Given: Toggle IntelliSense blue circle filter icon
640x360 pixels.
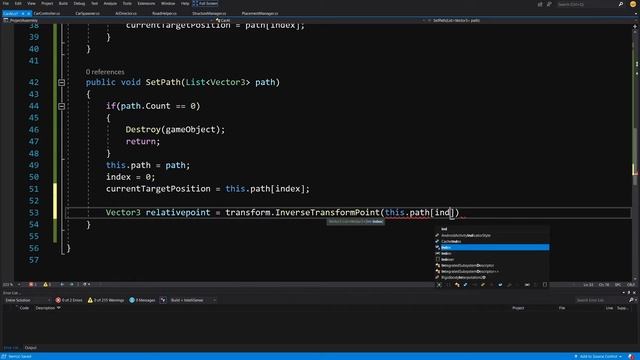Looking at the screenshot, I should click(500, 284).
